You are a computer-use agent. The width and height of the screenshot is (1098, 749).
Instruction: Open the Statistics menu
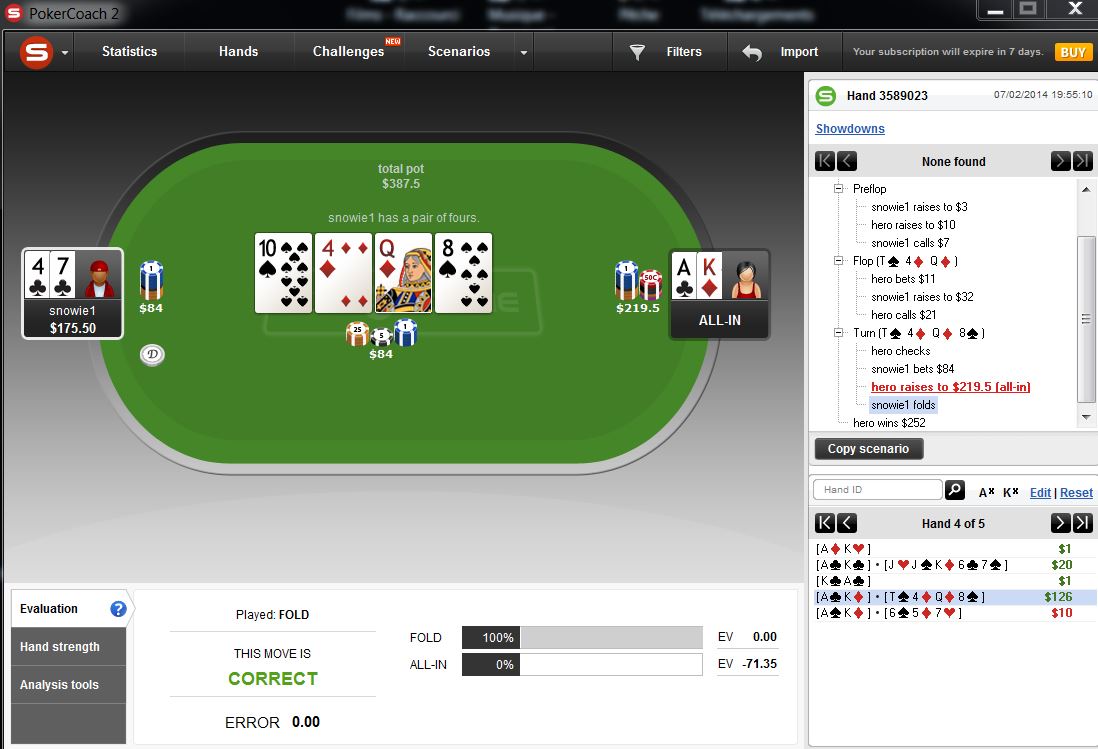click(130, 52)
